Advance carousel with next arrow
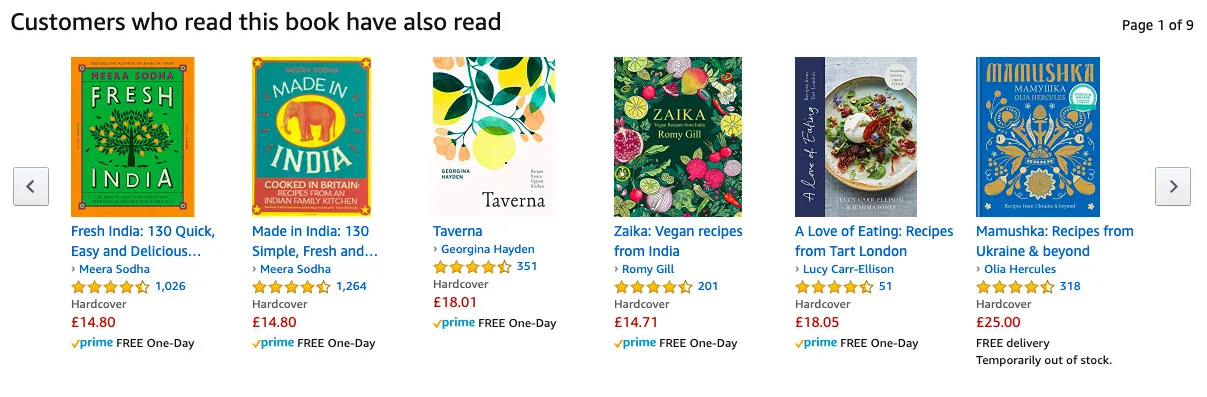The image size is (1207, 397). tap(1173, 186)
